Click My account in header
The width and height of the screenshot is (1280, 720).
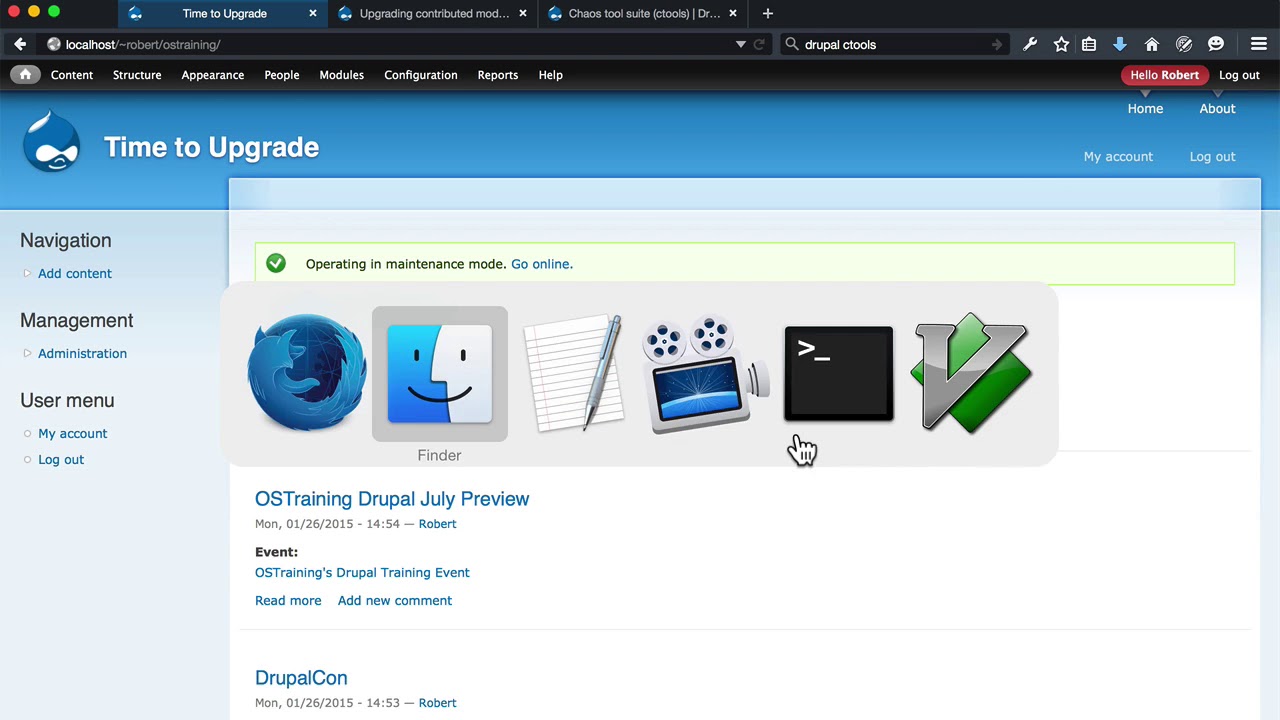point(1118,156)
